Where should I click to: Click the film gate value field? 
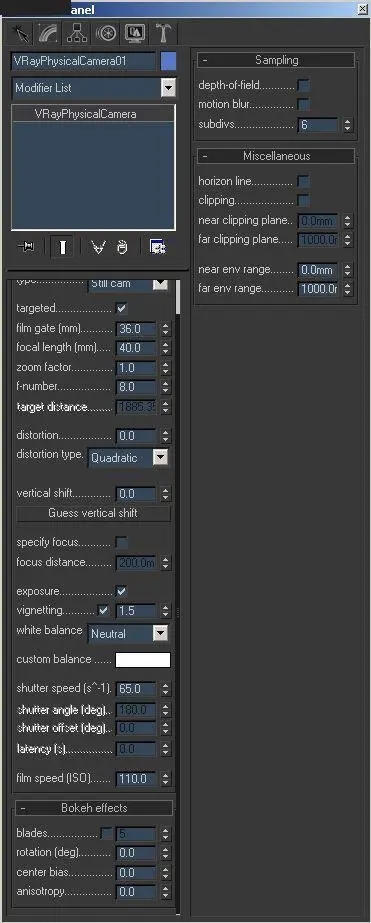pos(136,328)
